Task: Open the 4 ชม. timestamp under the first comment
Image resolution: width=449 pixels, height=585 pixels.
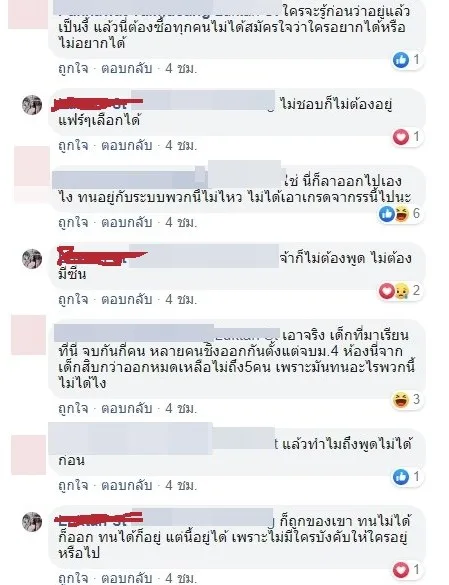Action: pos(181,69)
